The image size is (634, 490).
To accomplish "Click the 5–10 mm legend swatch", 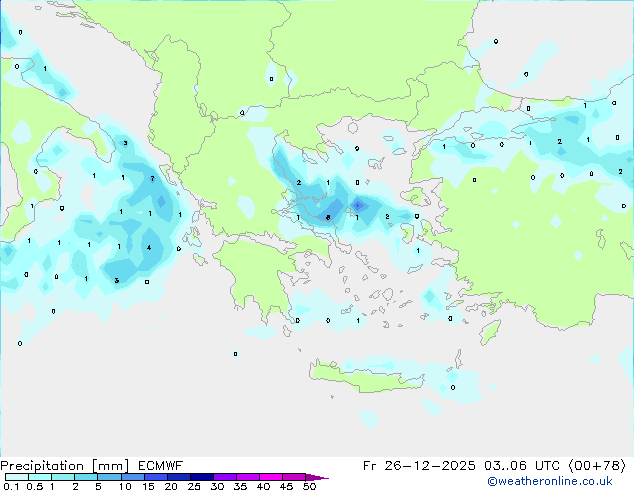I will pyautogui.click(x=109, y=477).
